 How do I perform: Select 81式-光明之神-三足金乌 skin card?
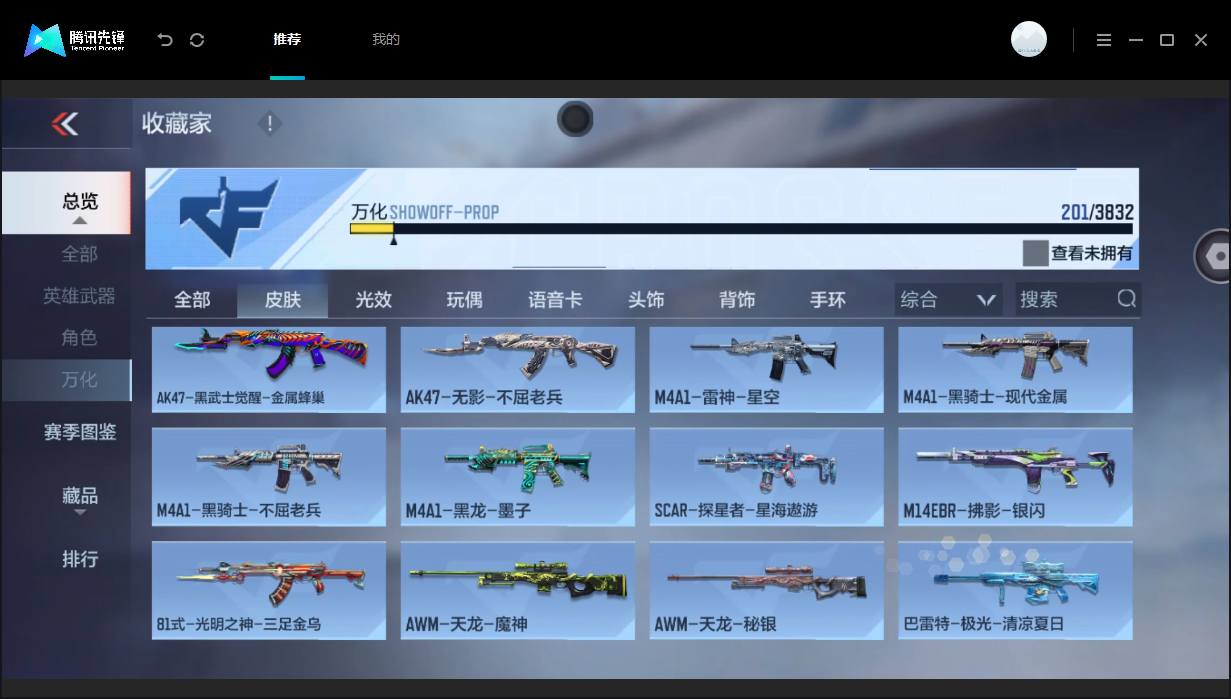(269, 590)
